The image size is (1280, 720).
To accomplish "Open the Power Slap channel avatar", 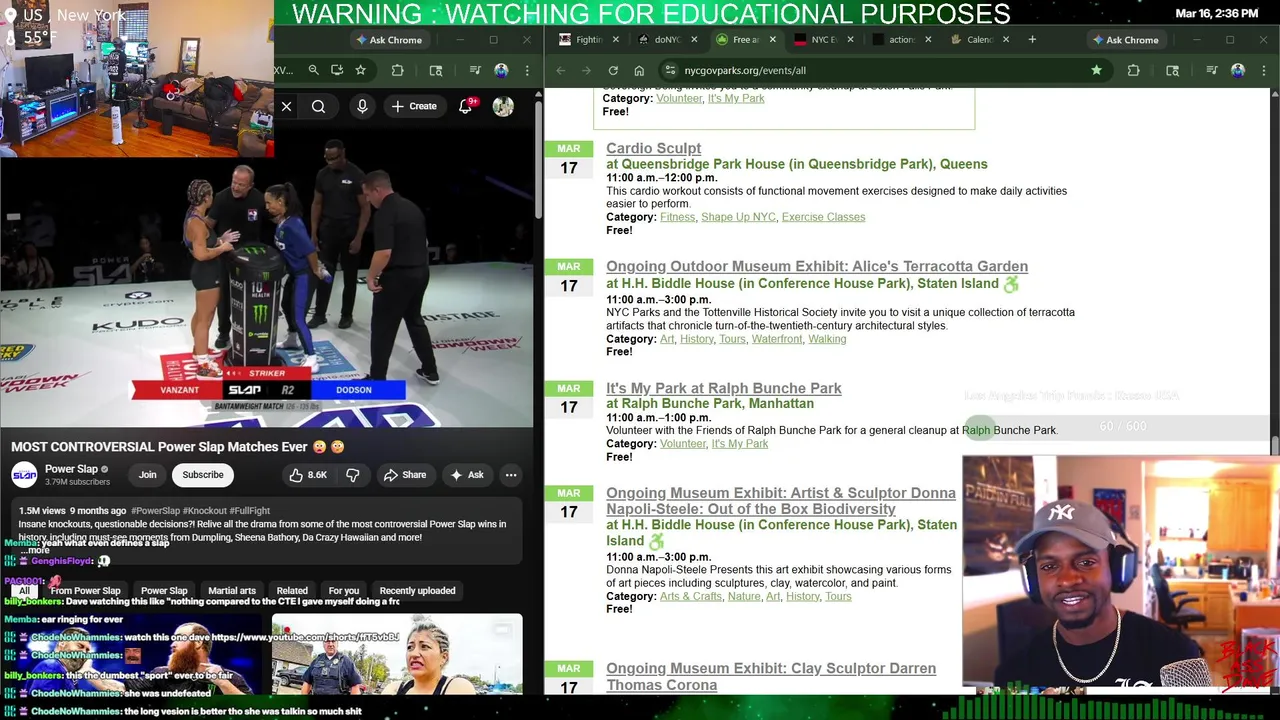I will click(x=24, y=475).
